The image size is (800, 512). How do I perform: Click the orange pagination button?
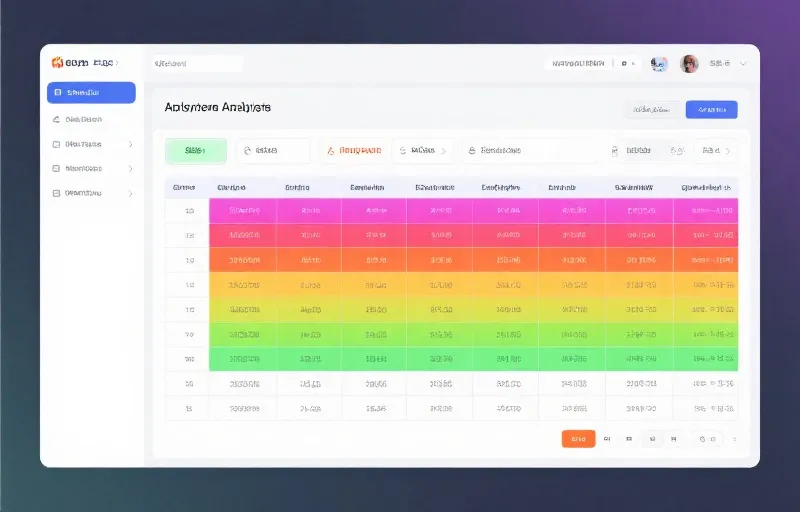[579, 439]
